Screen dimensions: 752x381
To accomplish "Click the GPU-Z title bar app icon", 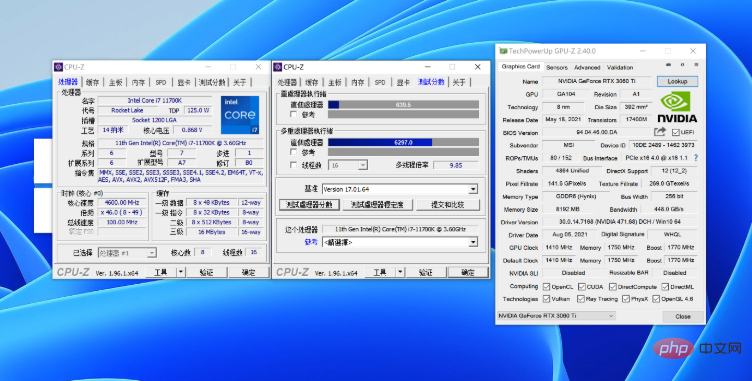I will (503, 51).
